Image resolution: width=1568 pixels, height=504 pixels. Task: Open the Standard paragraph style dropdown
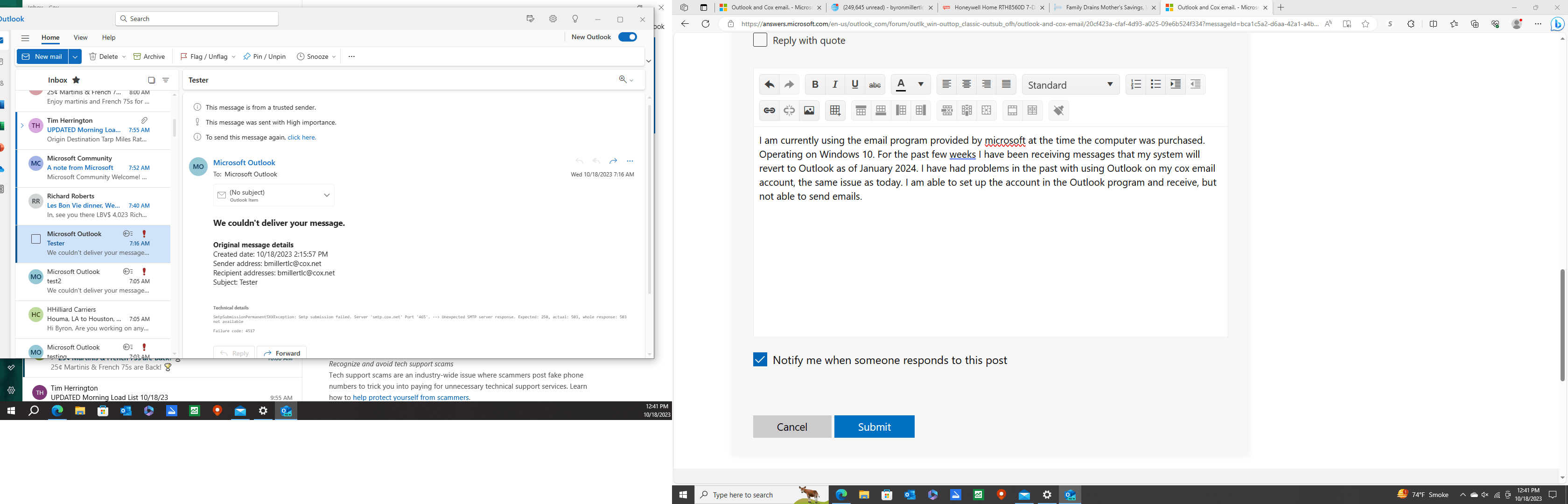(x=1070, y=84)
